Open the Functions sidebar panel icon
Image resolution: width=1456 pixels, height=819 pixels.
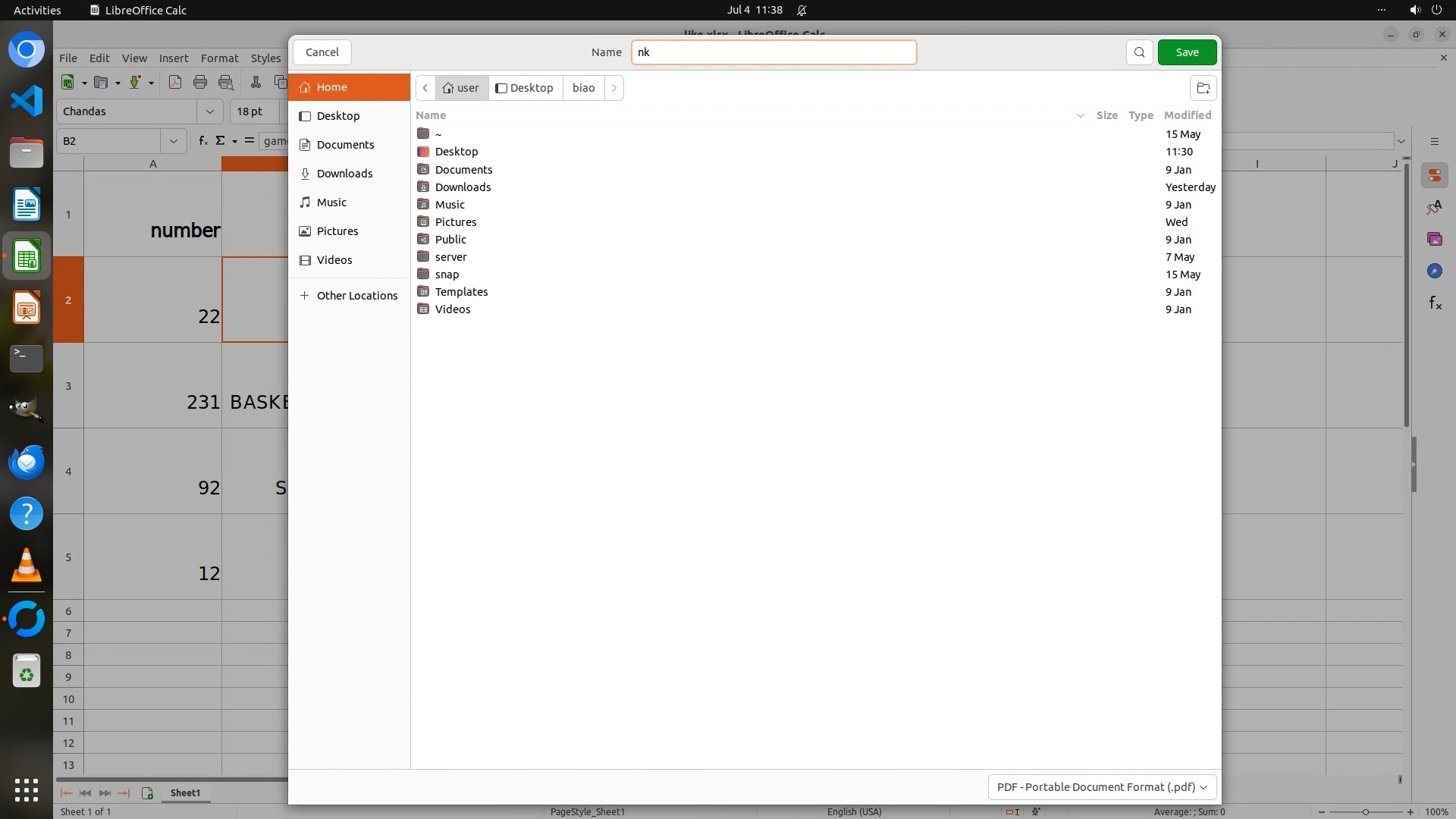click(1435, 303)
